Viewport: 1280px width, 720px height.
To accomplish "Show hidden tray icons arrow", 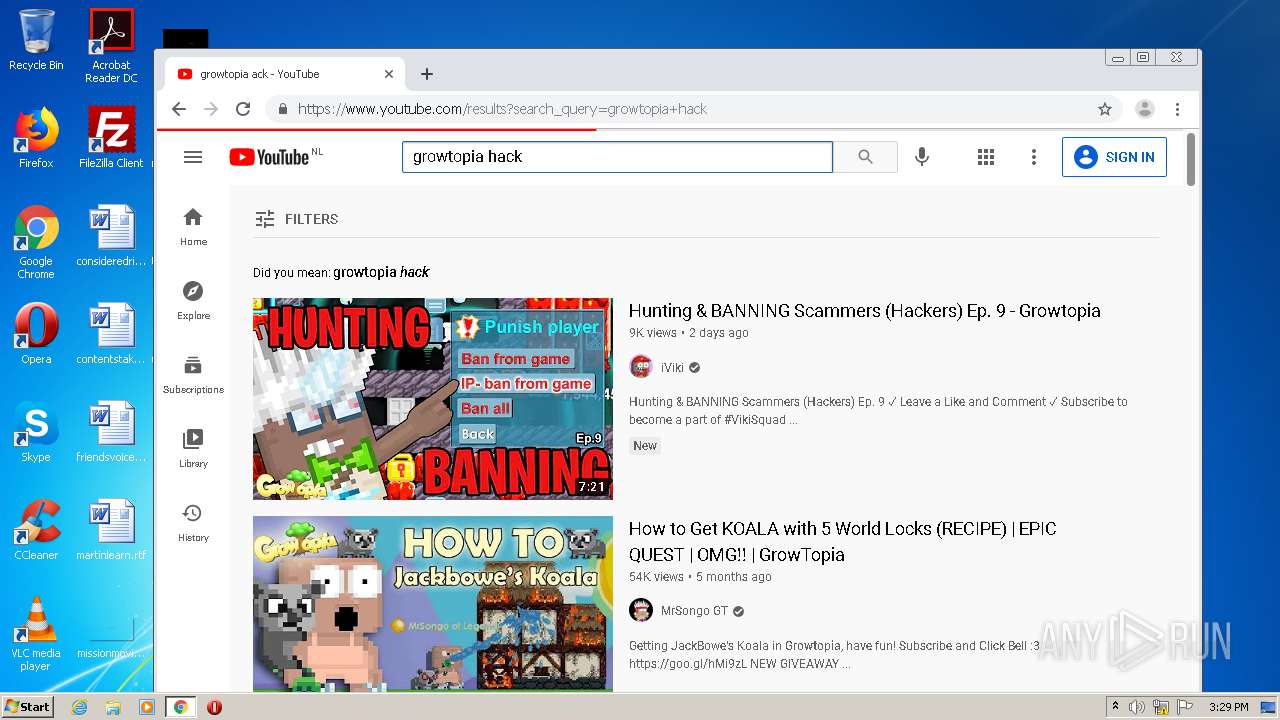I will click(x=1115, y=707).
